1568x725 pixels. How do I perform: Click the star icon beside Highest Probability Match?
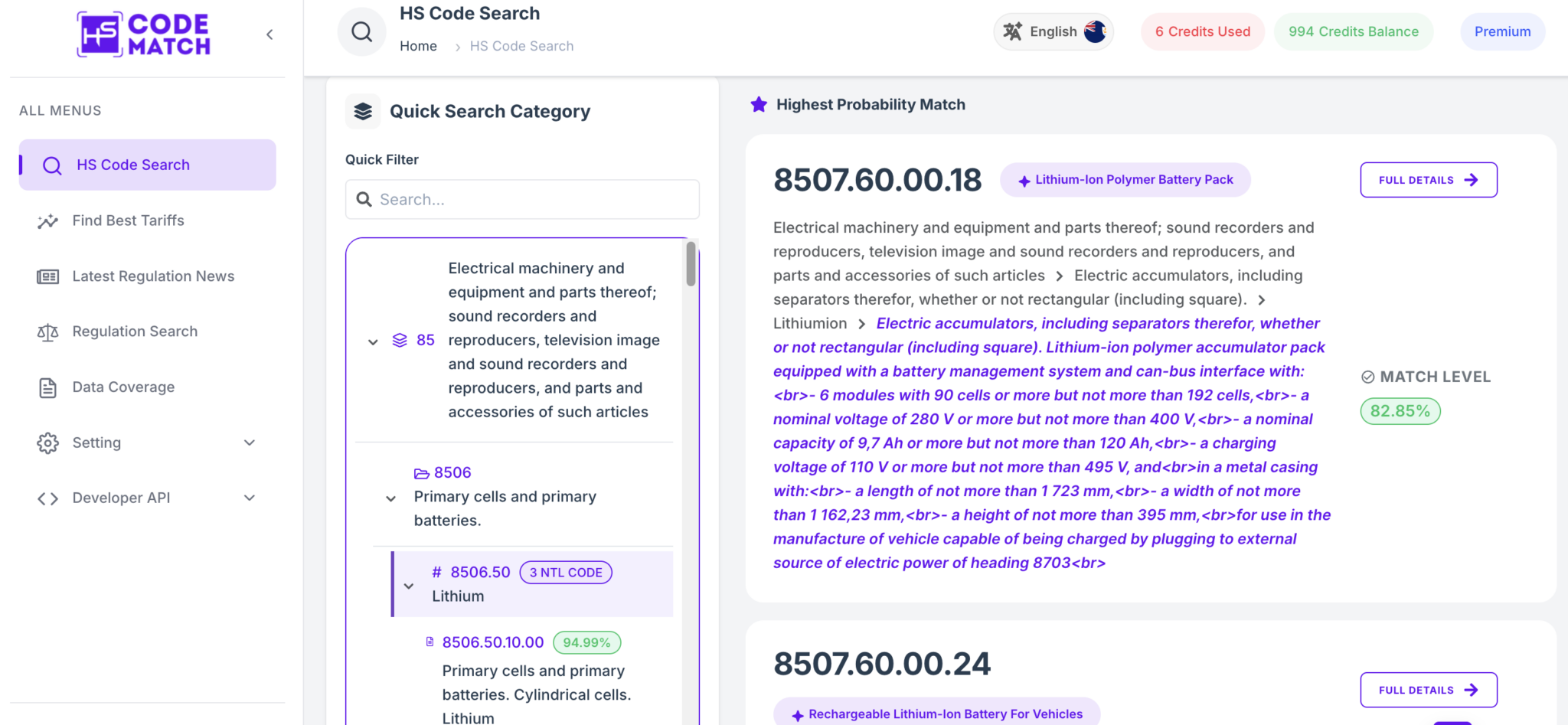759,104
